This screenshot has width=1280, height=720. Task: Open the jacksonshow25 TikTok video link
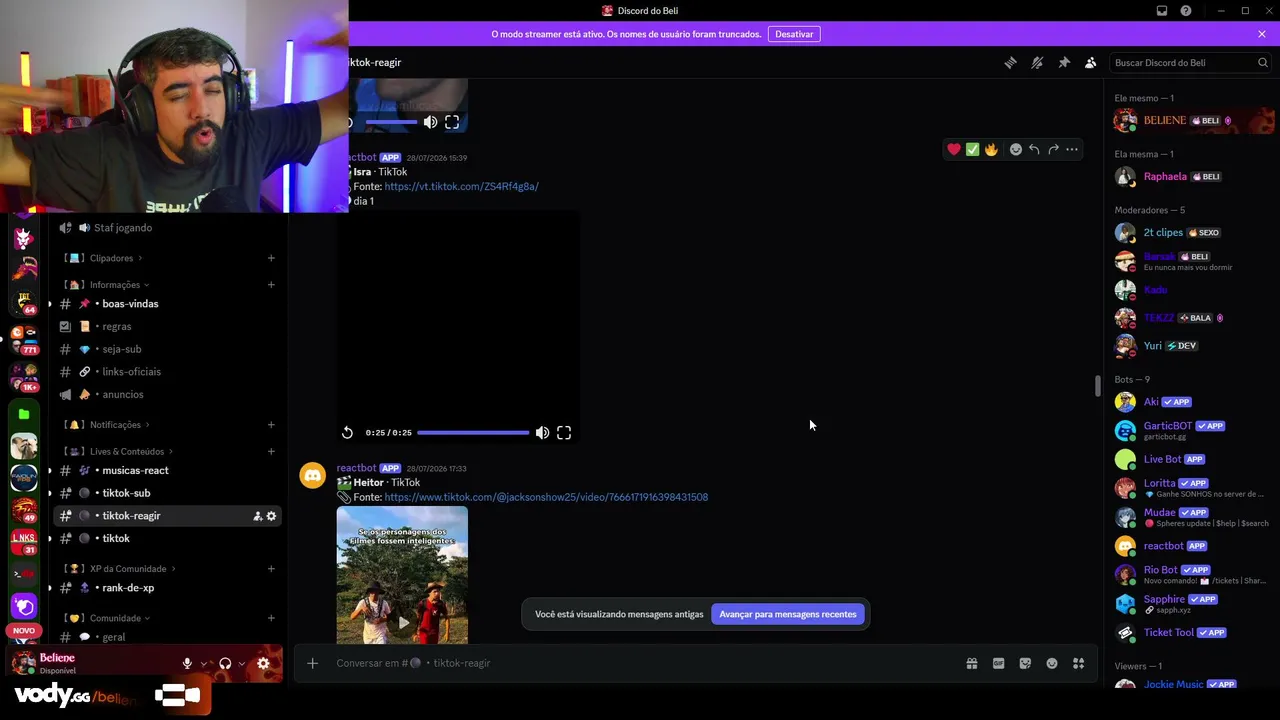point(546,497)
